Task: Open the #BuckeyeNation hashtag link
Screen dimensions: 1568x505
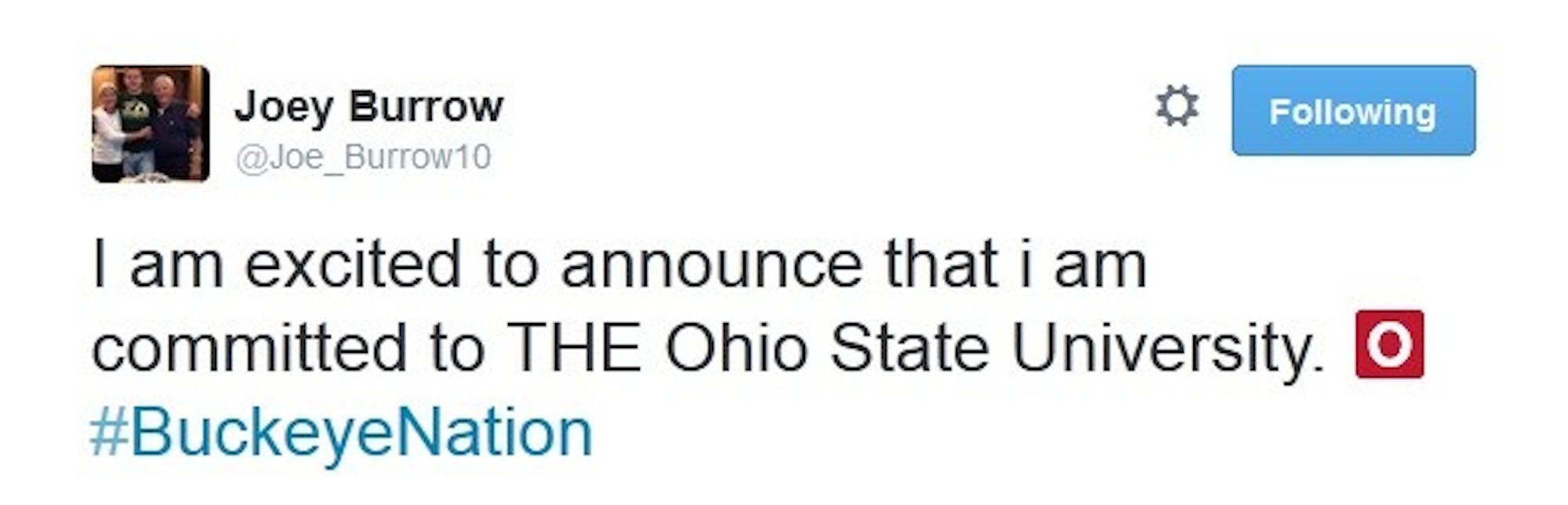Action: (342, 433)
